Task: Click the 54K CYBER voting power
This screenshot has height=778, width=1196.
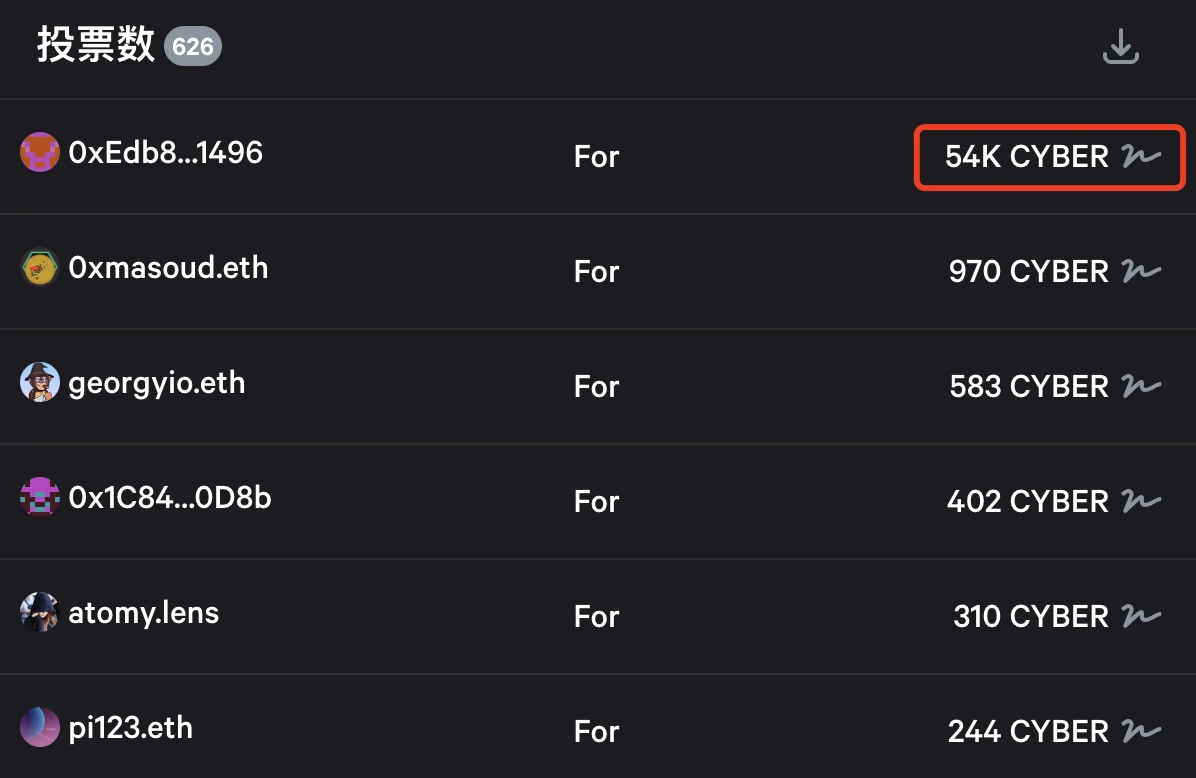Action: pyautogui.click(x=1026, y=156)
